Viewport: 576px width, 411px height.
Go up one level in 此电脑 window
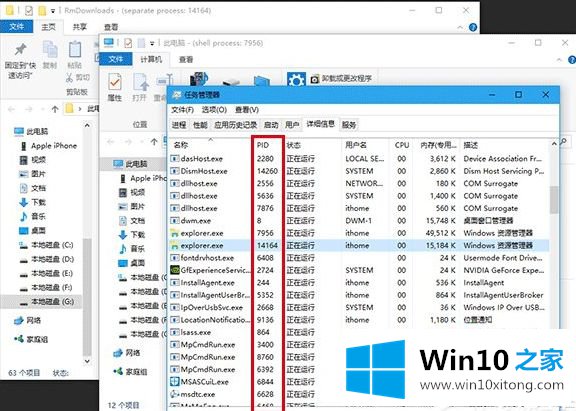[x=154, y=142]
